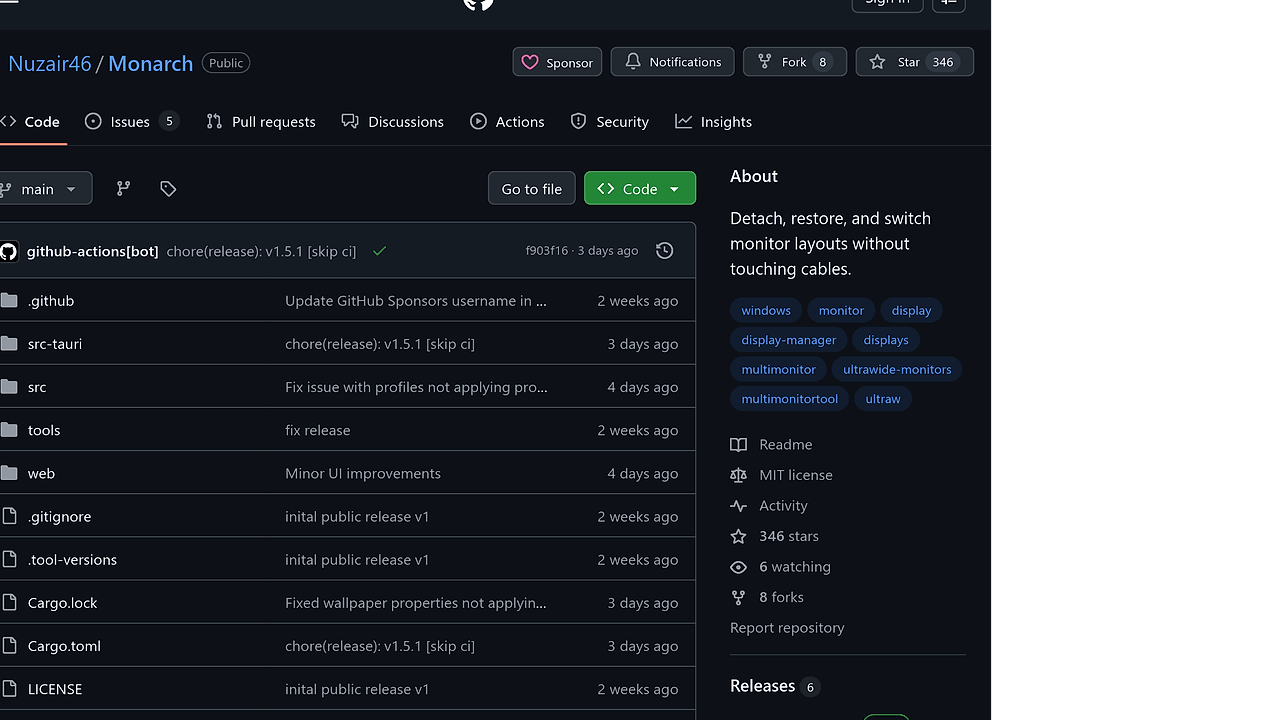Viewport: 1280px width, 720px height.
Task: Open the Cargo.toml file name
Action: tap(64, 646)
